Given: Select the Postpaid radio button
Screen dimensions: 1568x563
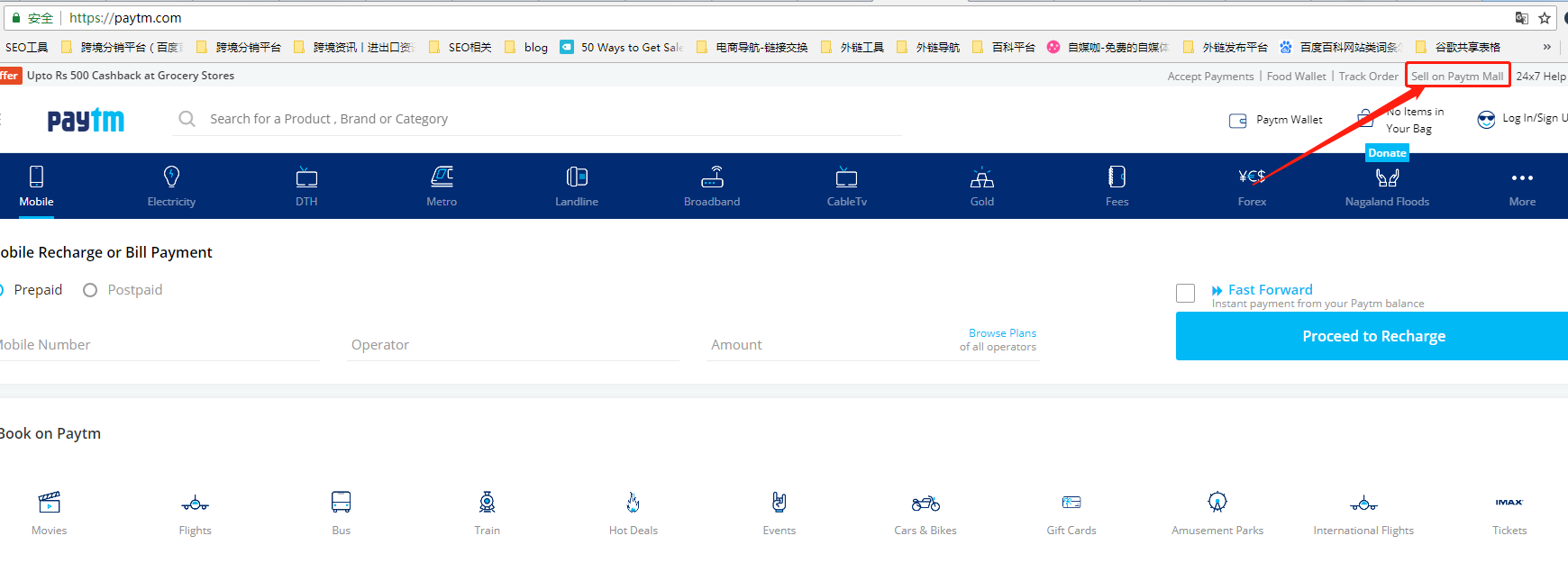Looking at the screenshot, I should coord(90,290).
